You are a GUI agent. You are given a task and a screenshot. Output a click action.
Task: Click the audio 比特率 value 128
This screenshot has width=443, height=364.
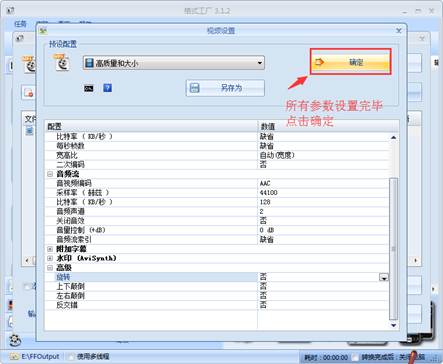(265, 202)
